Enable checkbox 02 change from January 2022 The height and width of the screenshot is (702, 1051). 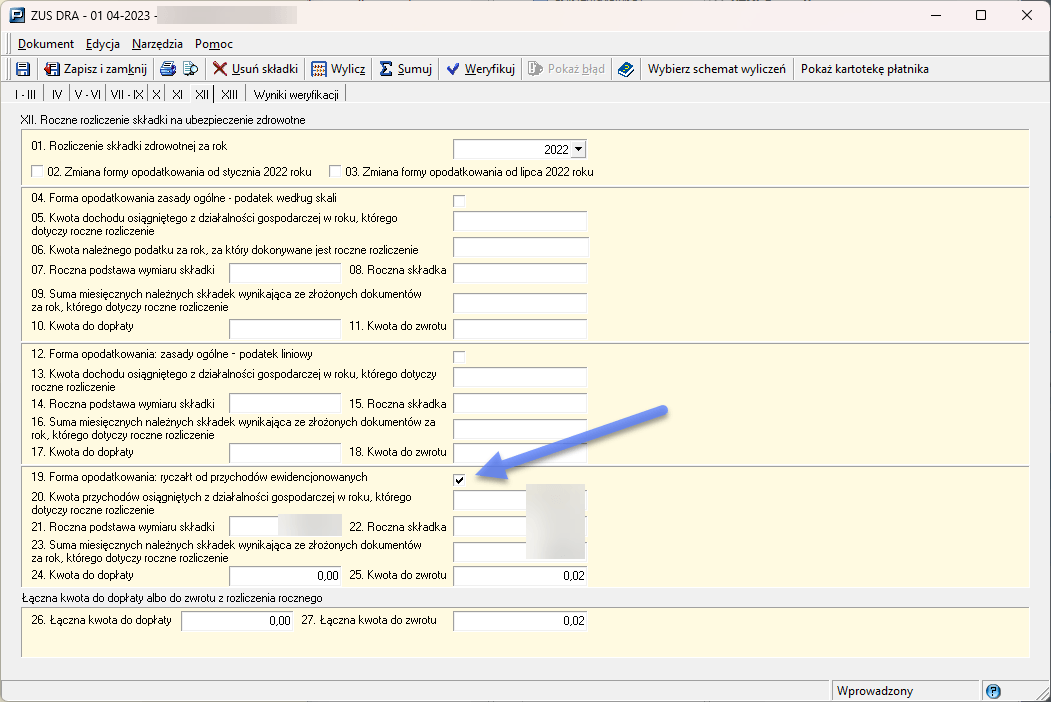point(38,171)
